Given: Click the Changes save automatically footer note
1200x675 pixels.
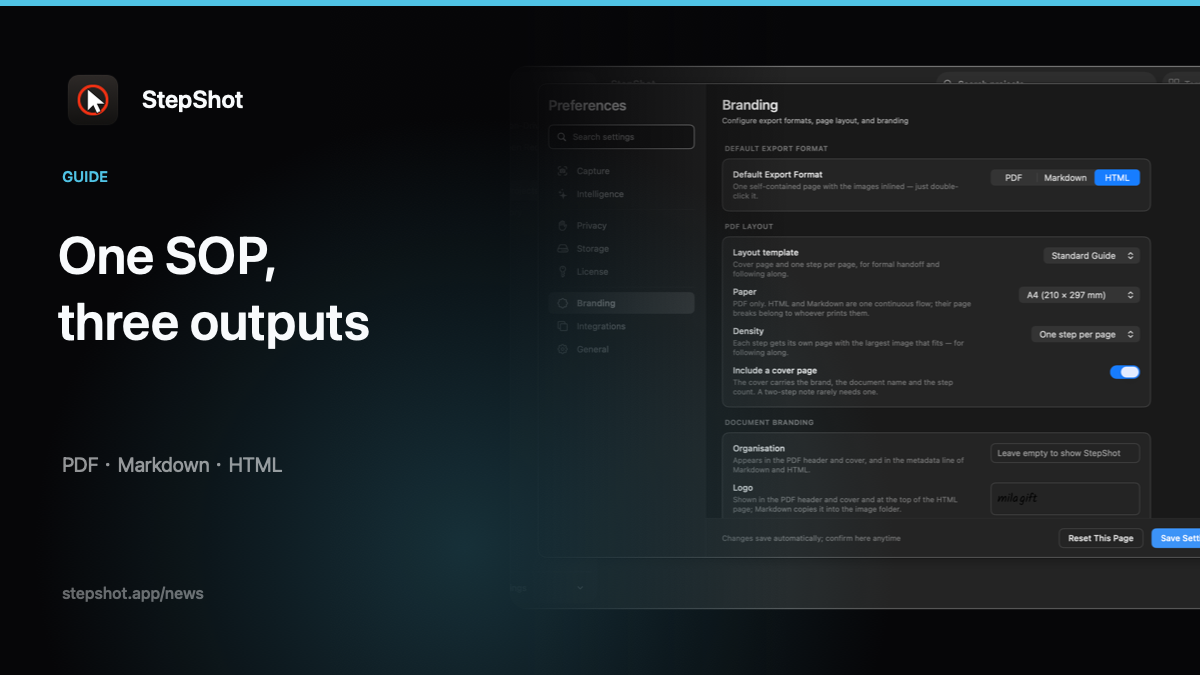Looking at the screenshot, I should point(811,538).
